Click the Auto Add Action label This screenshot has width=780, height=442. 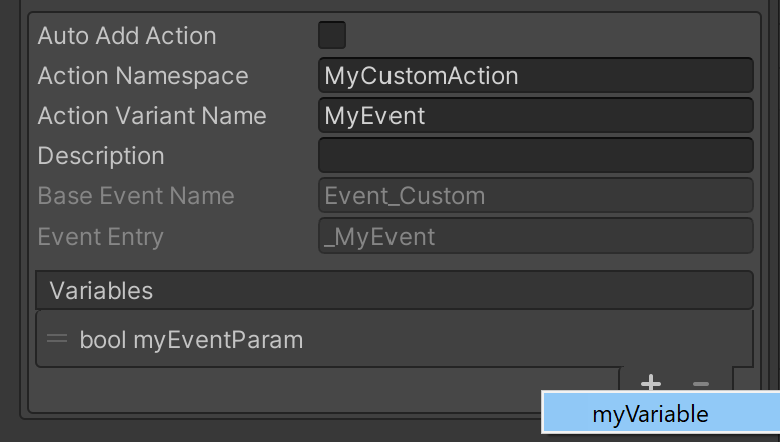[127, 36]
